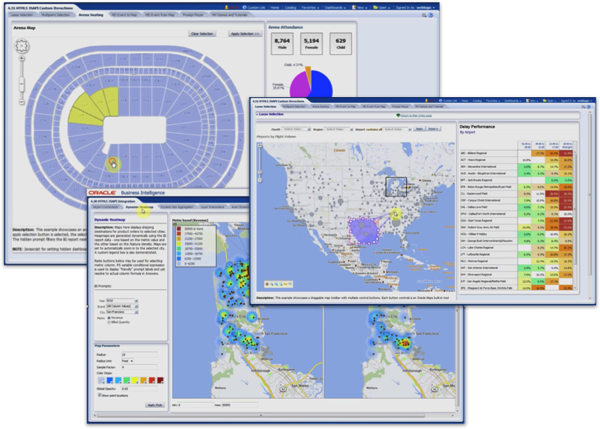Click the 629 Child attendance tile
The image size is (600, 429).
pos(341,44)
